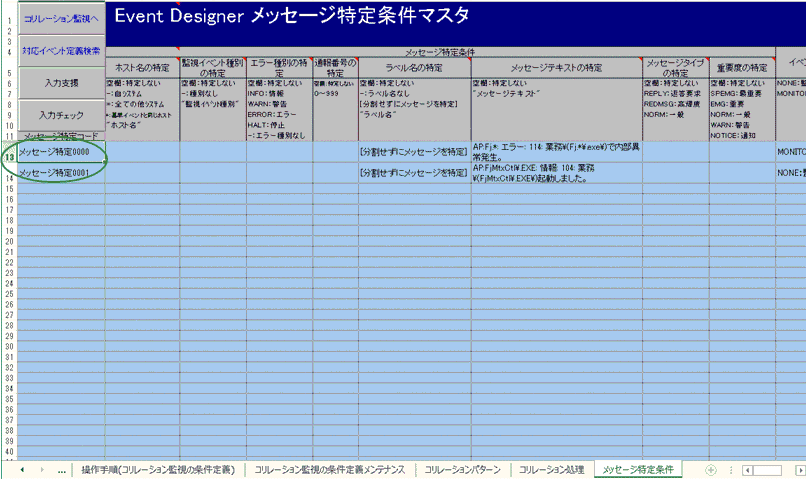Open hidden sheet tabs via ellipsis
This screenshot has height=479, width=806.
(62, 470)
